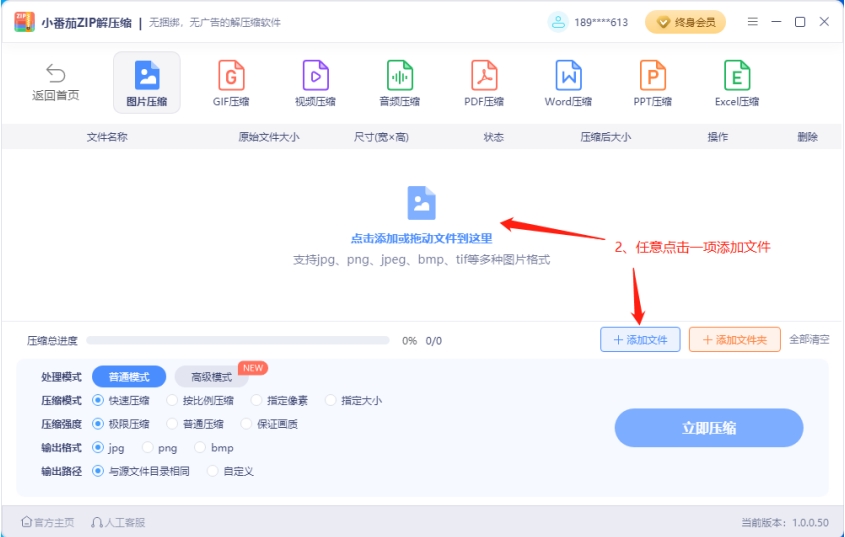Open the PDF压缩 compression tool
The image size is (845, 537).
pyautogui.click(x=484, y=76)
